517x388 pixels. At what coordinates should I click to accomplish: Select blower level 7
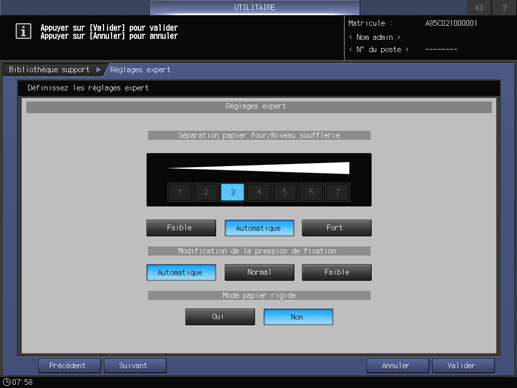point(337,192)
